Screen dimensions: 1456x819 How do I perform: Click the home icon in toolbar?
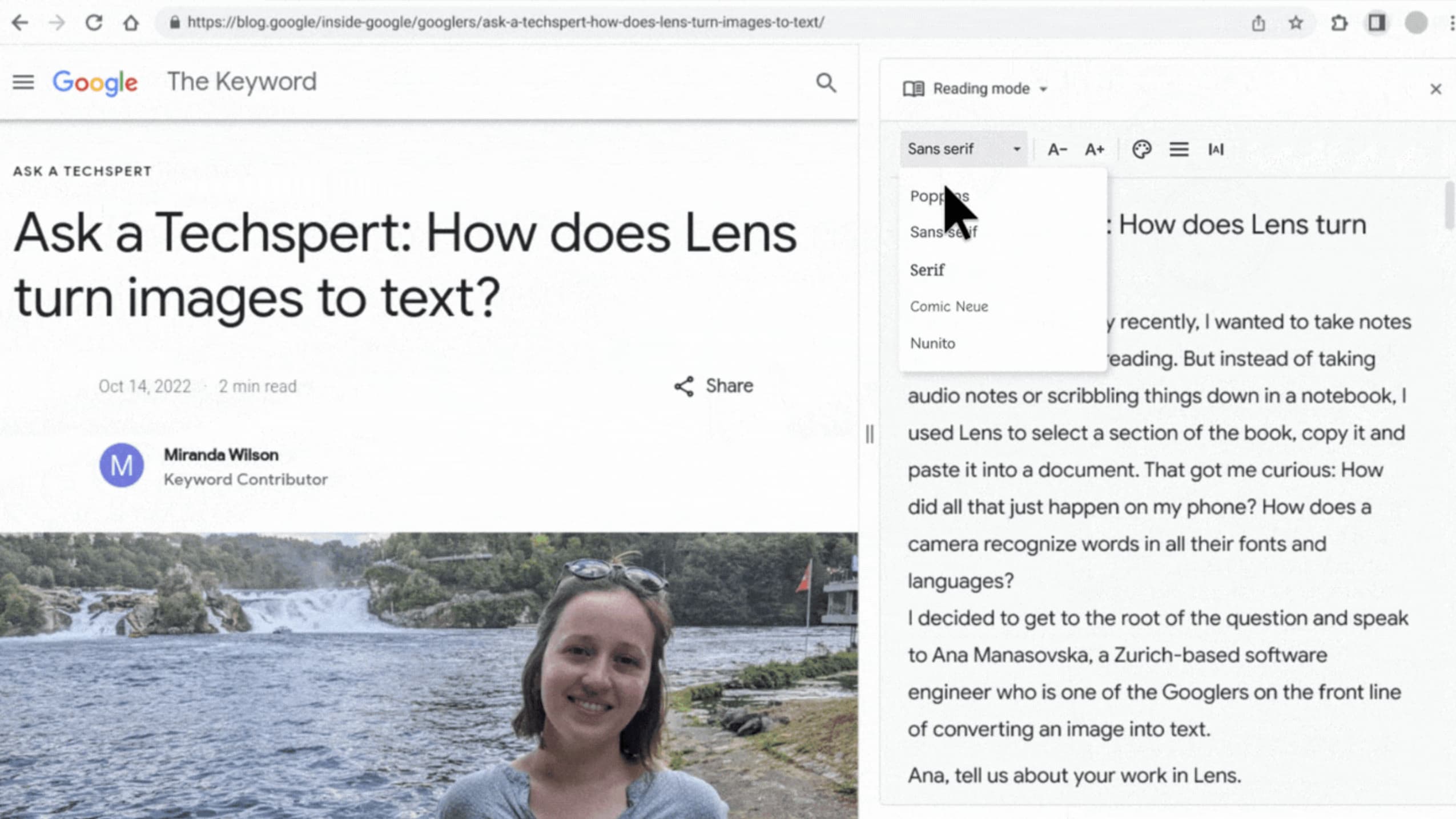pyautogui.click(x=131, y=23)
